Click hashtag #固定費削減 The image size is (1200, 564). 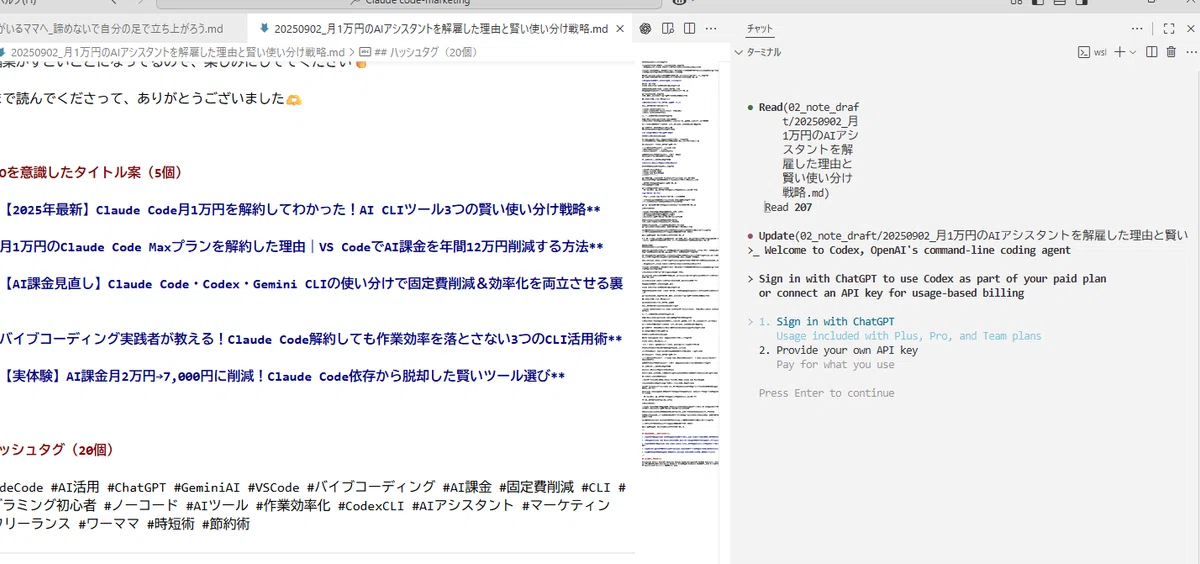(537, 487)
